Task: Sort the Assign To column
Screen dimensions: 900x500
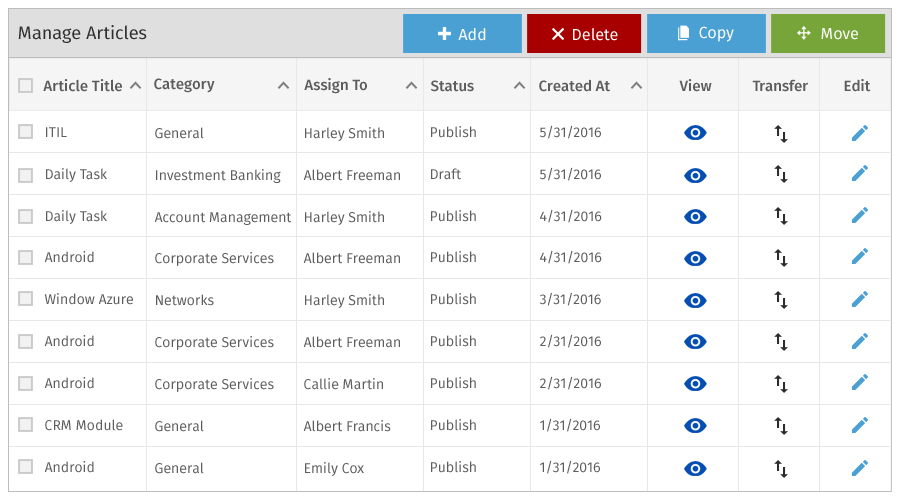Action: [x=411, y=86]
